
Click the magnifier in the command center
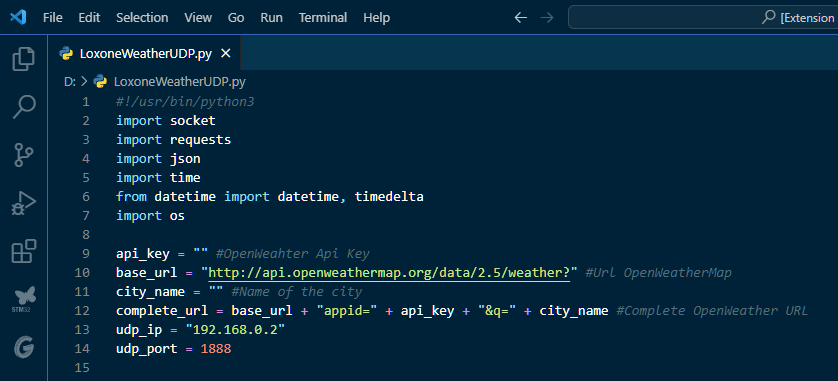[x=768, y=17]
